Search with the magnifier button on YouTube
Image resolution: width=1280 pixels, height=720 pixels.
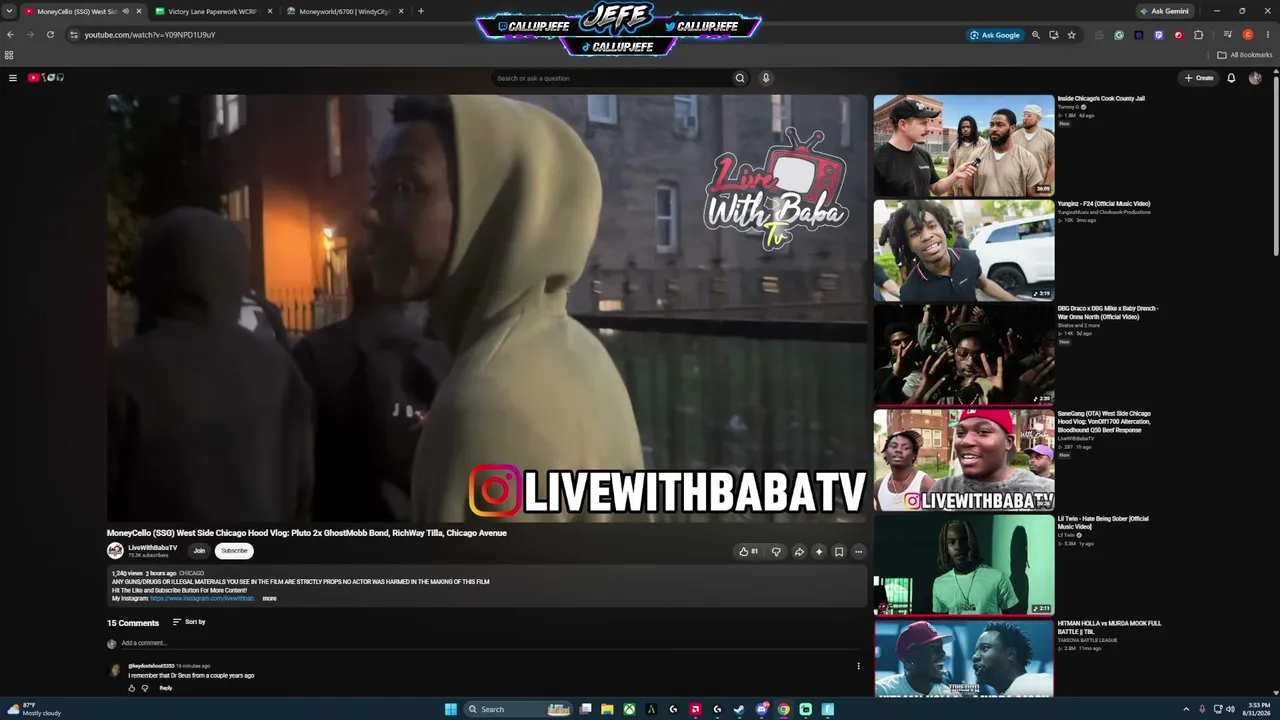pyautogui.click(x=740, y=78)
